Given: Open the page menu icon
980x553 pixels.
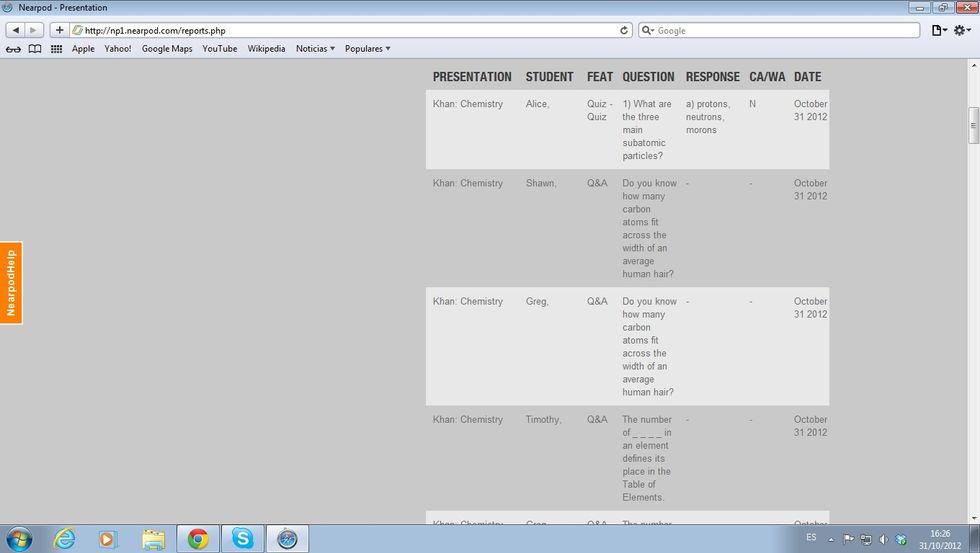Looking at the screenshot, I should pos(939,30).
